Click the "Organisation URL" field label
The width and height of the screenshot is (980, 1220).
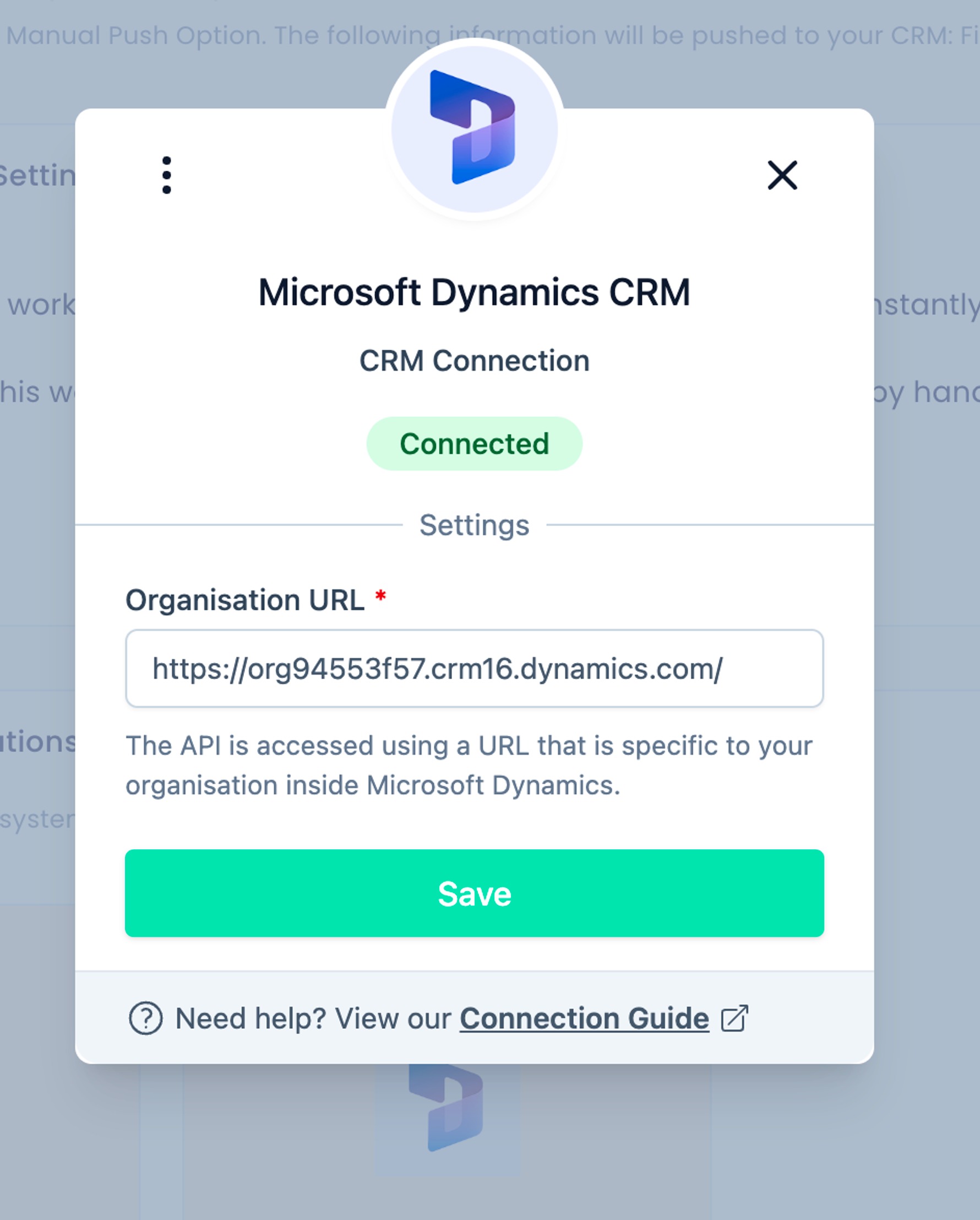pos(245,600)
